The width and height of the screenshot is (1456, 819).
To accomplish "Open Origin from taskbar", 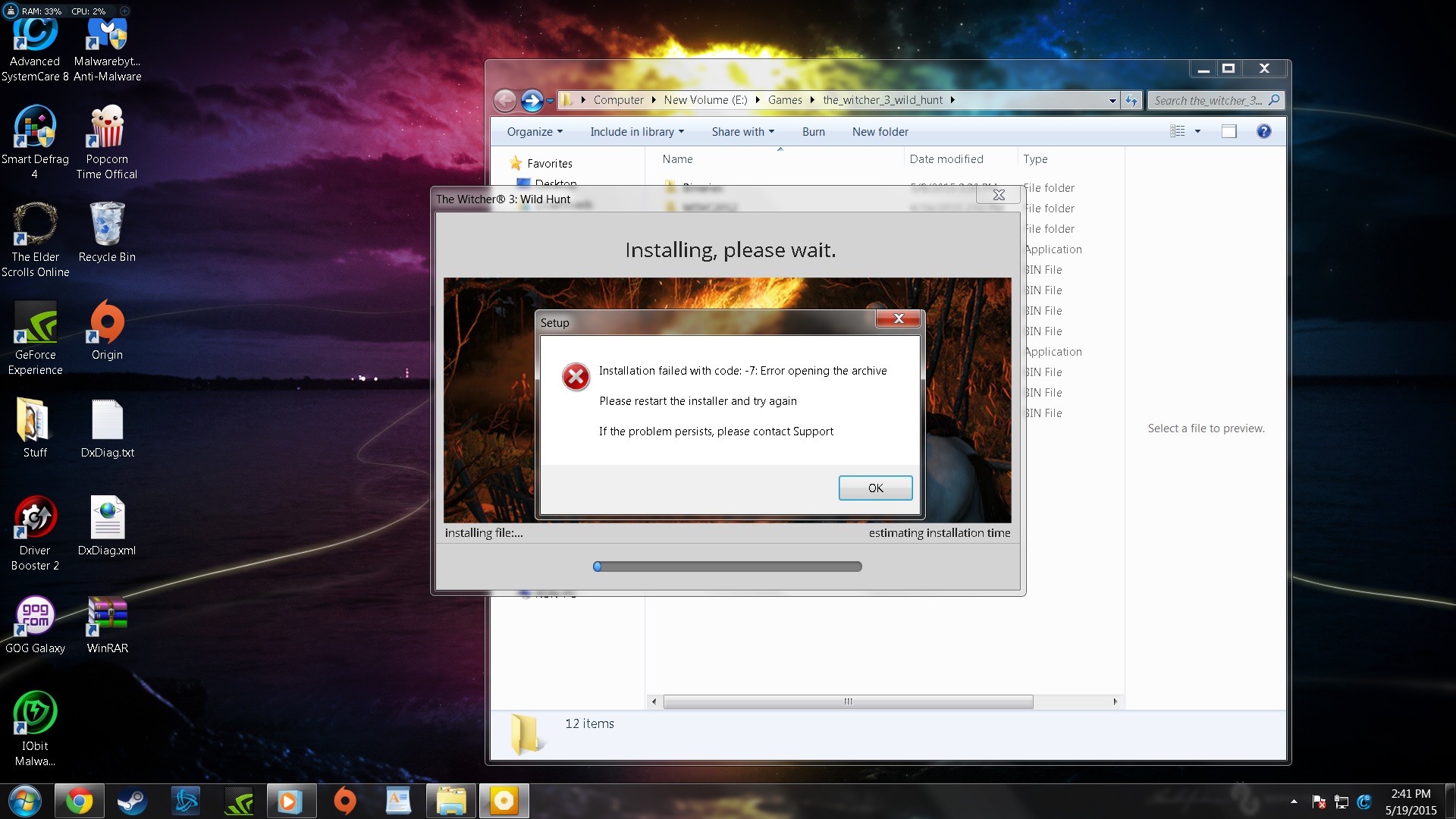I will coord(345,802).
